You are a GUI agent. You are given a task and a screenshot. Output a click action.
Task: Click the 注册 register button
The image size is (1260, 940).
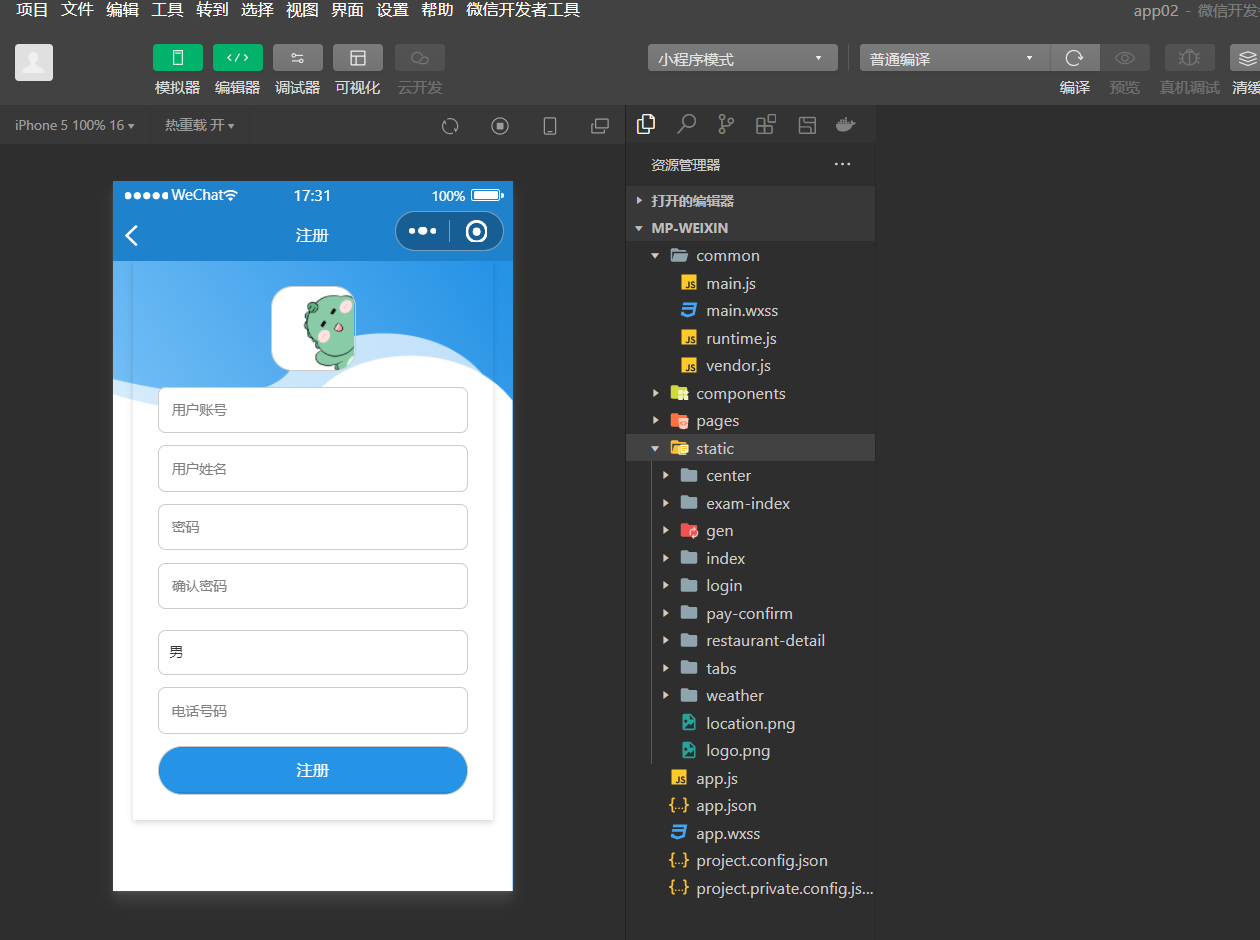pos(313,770)
